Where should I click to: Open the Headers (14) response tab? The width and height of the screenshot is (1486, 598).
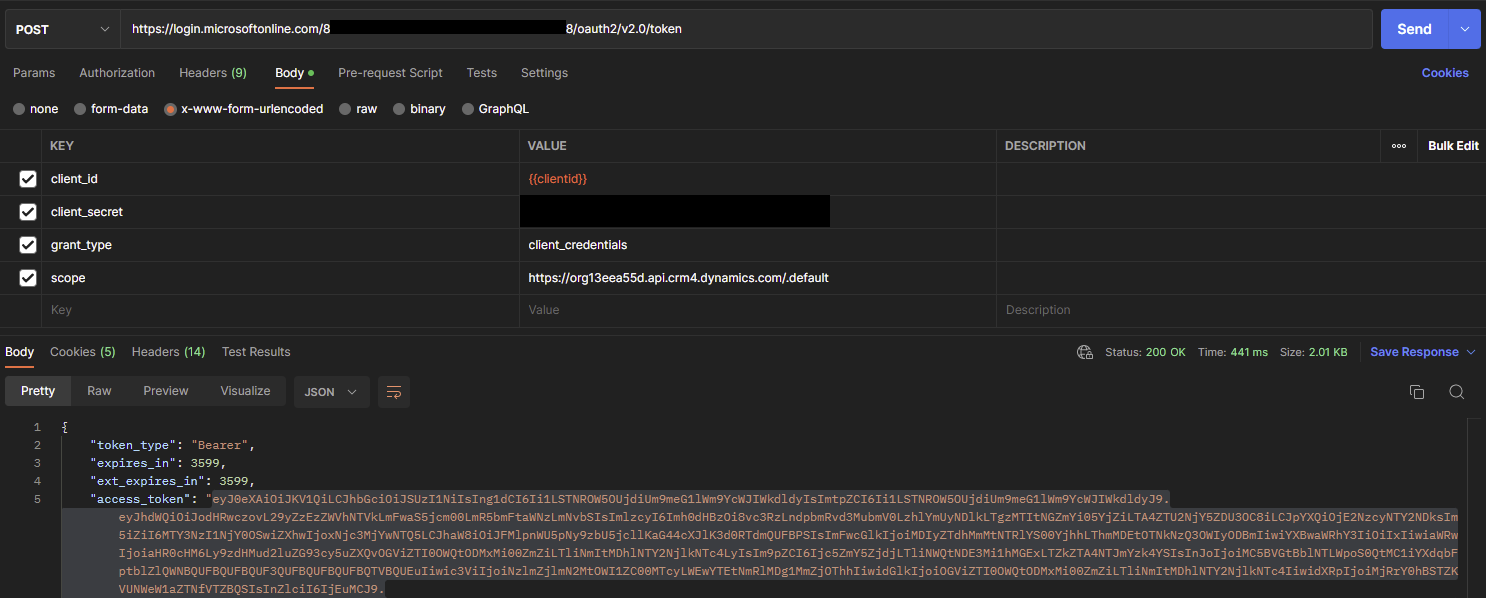168,352
